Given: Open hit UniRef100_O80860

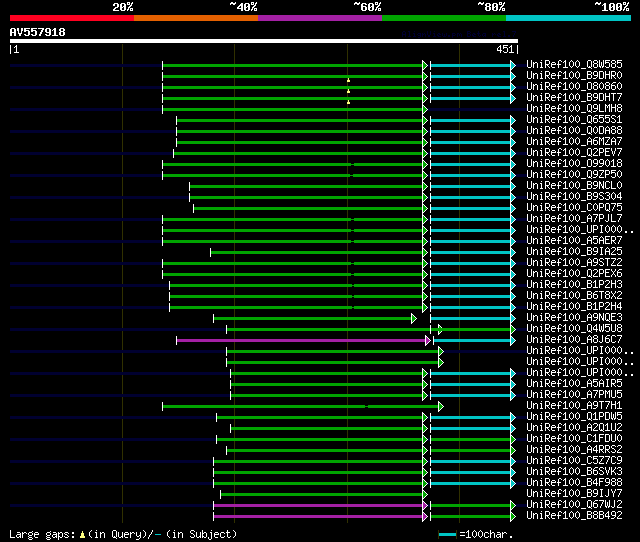Looking at the screenshot, I should [574, 86].
